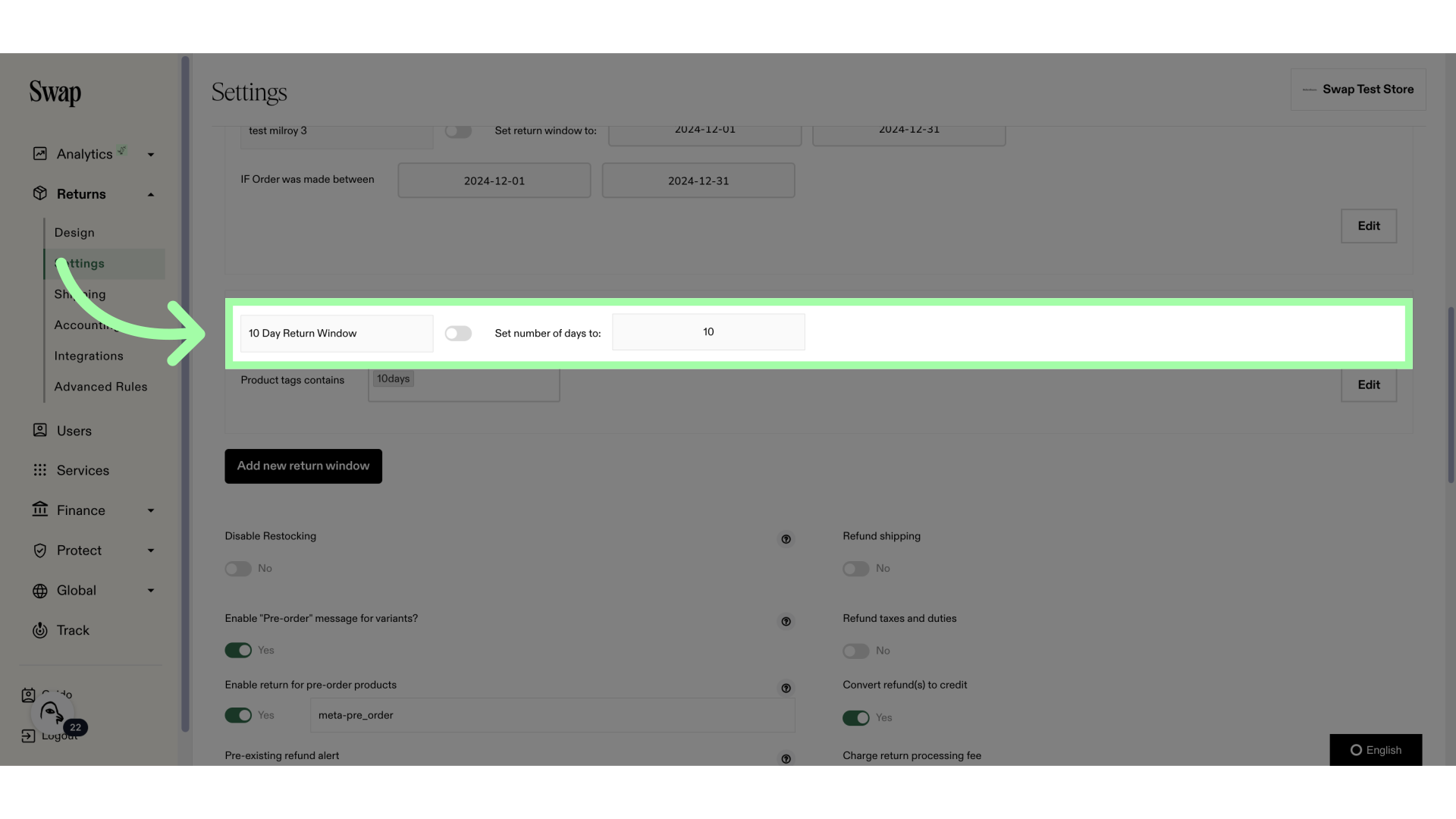Click the English language selector
Image resolution: width=1456 pixels, height=819 pixels.
[x=1376, y=750]
